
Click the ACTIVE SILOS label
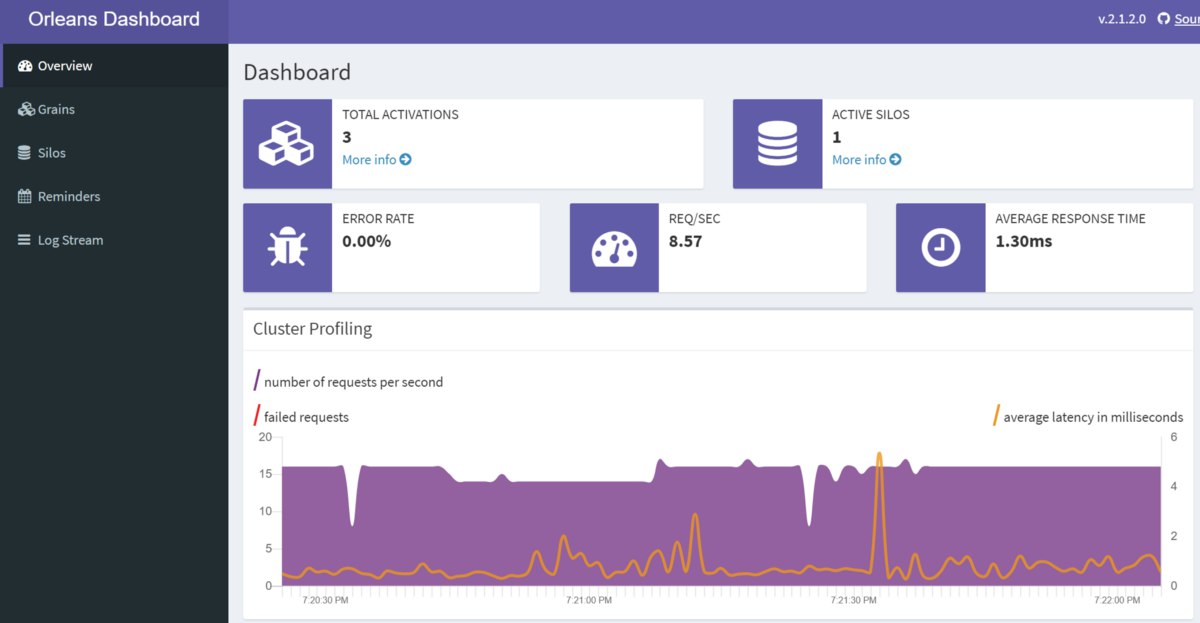tap(871, 115)
